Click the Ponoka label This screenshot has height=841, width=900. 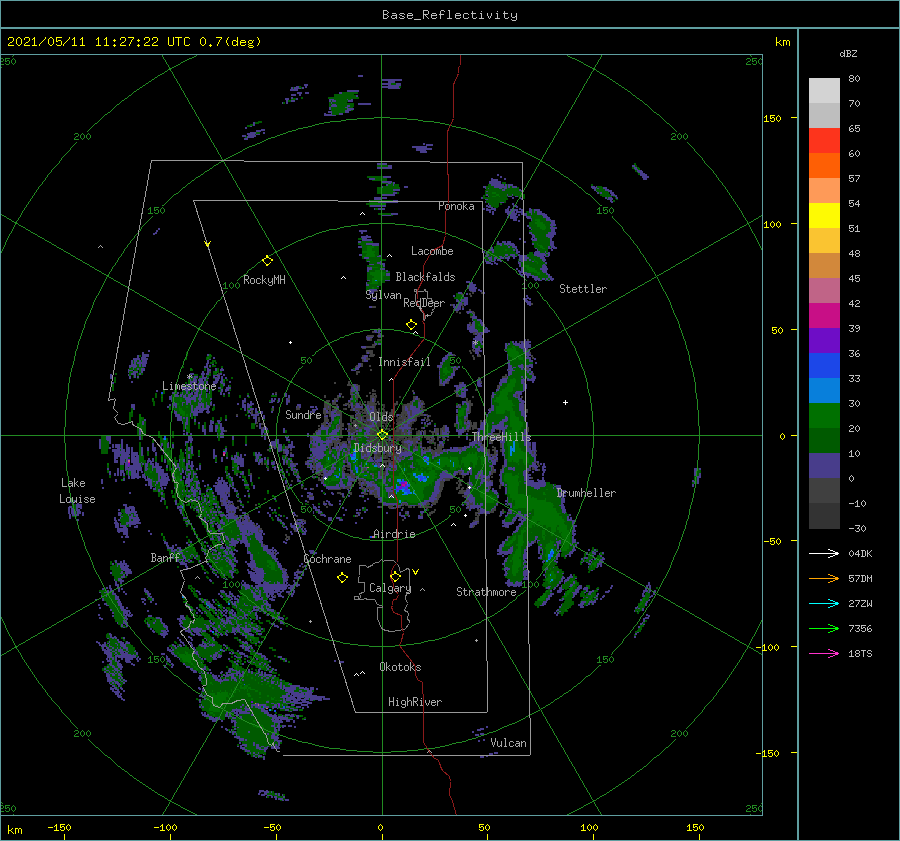point(456,206)
